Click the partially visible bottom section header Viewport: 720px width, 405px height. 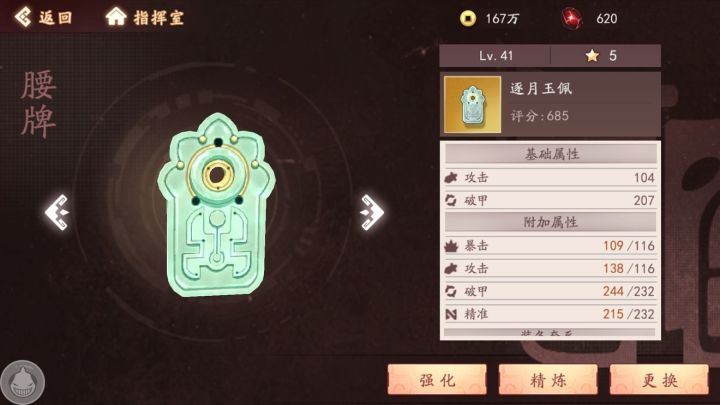pyautogui.click(x=550, y=332)
